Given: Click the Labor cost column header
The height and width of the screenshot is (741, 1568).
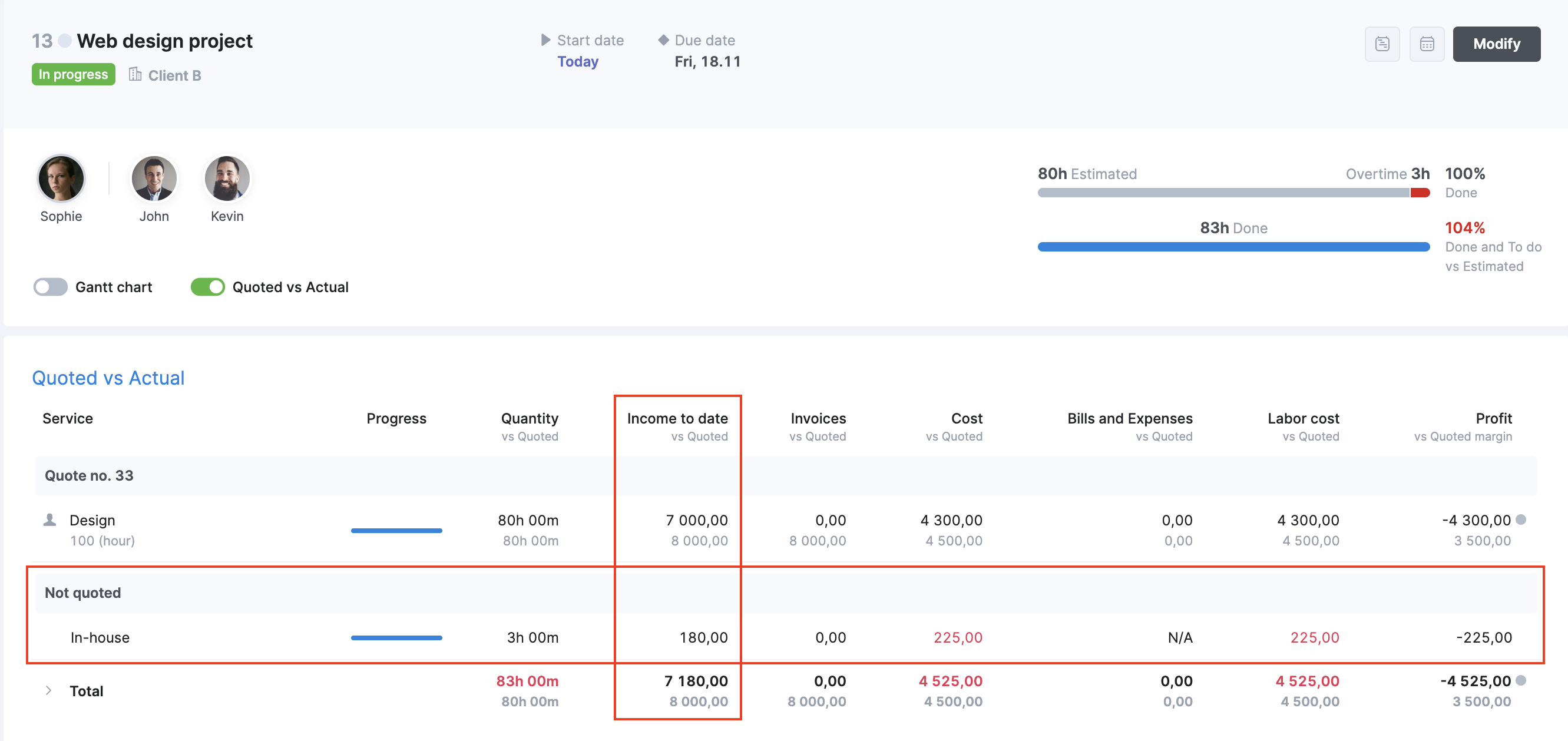Looking at the screenshot, I should click(1303, 418).
